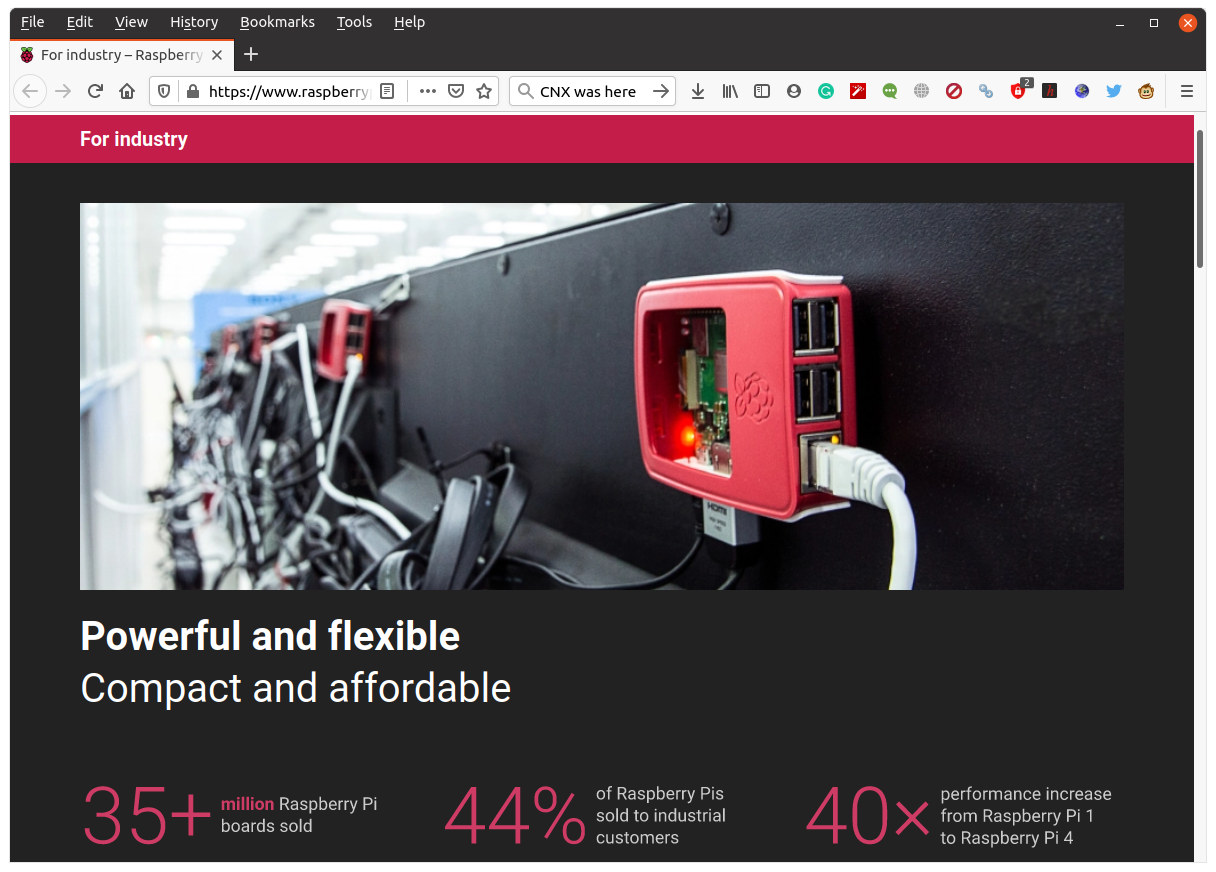
Task: Open the Firefox hamburger menu
Action: (x=1187, y=91)
